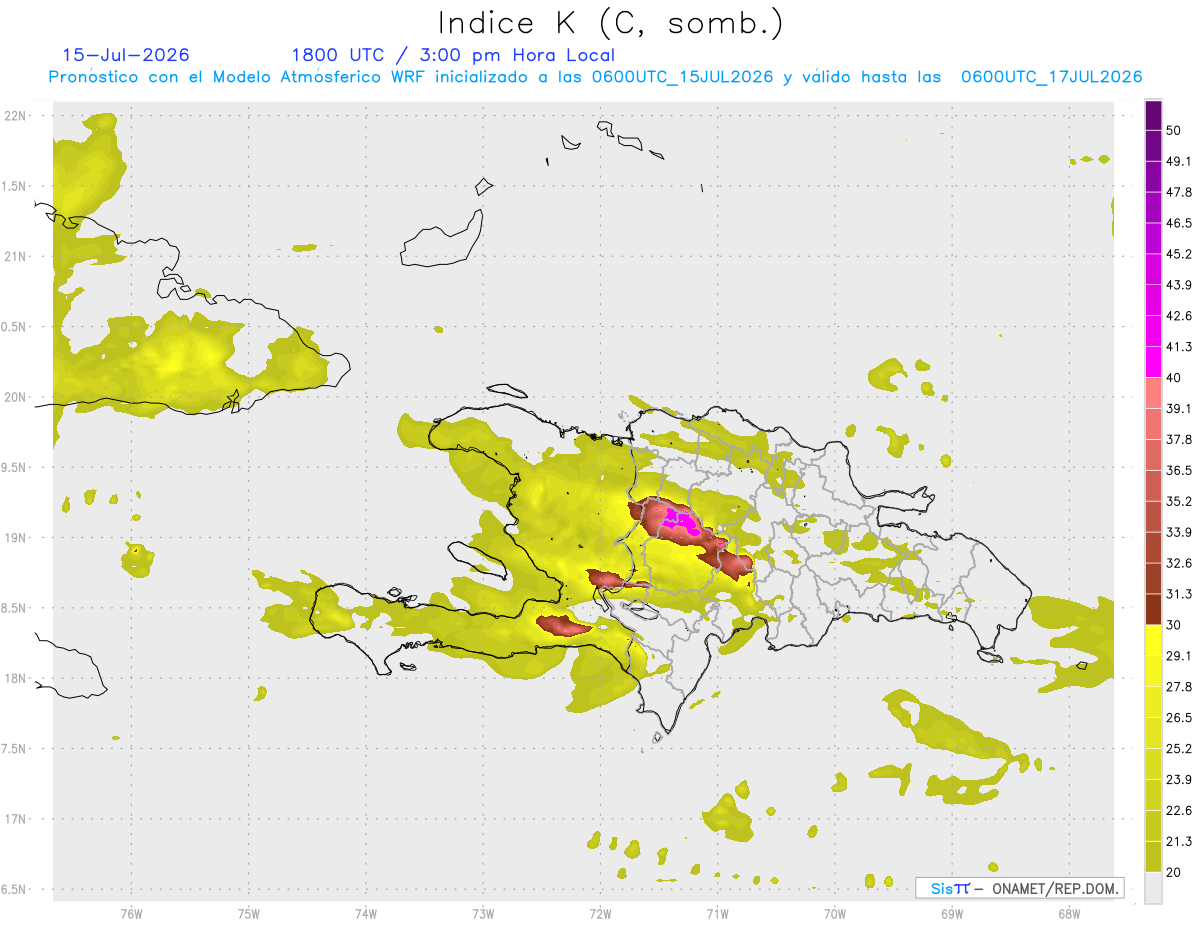The image size is (1200, 927).
Task: Click the "21N" latitude label
Action: [x=16, y=256]
